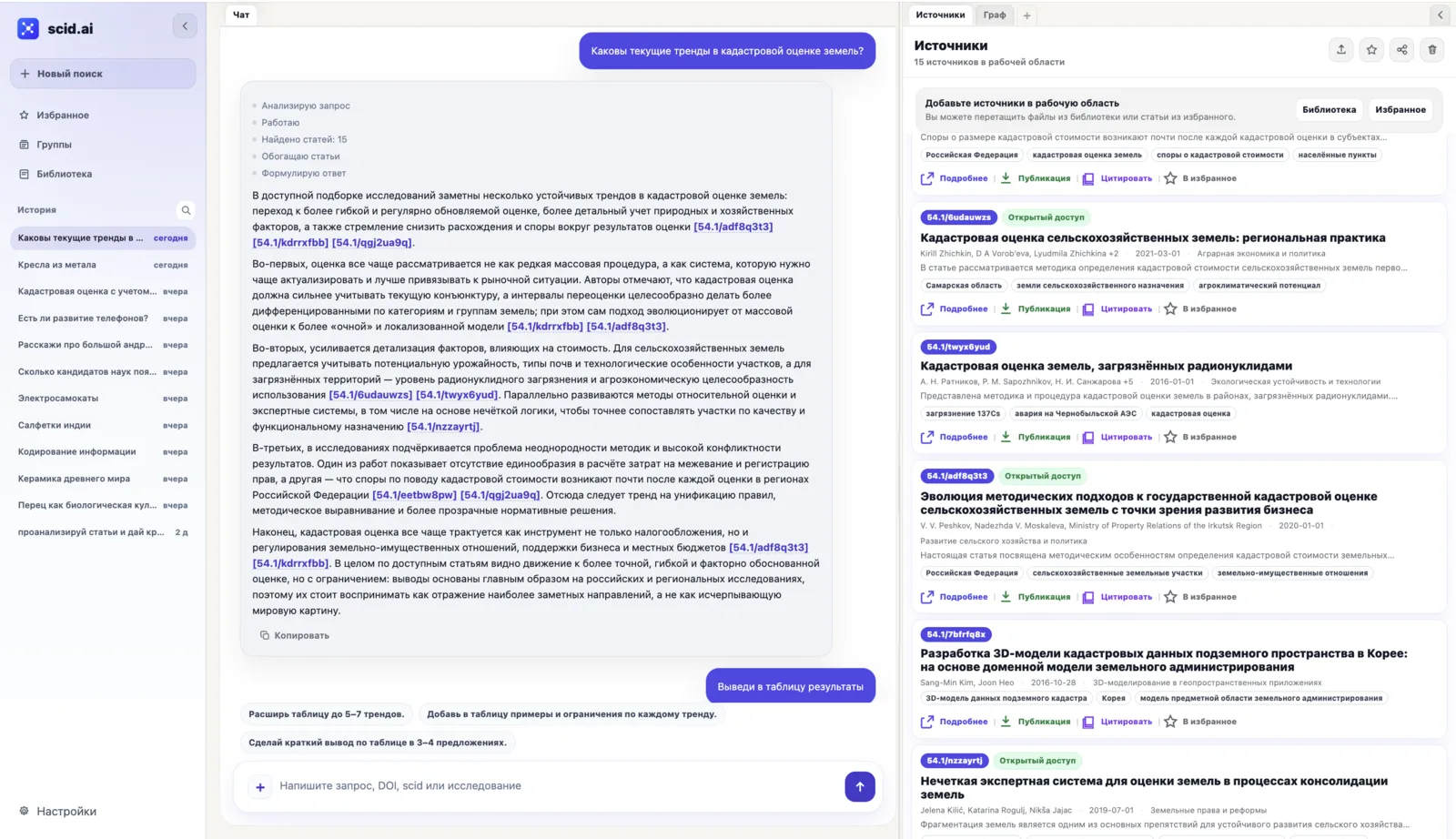1456x839 pixels.
Task: Attach a file with plus icon in input
Action: pos(260,787)
